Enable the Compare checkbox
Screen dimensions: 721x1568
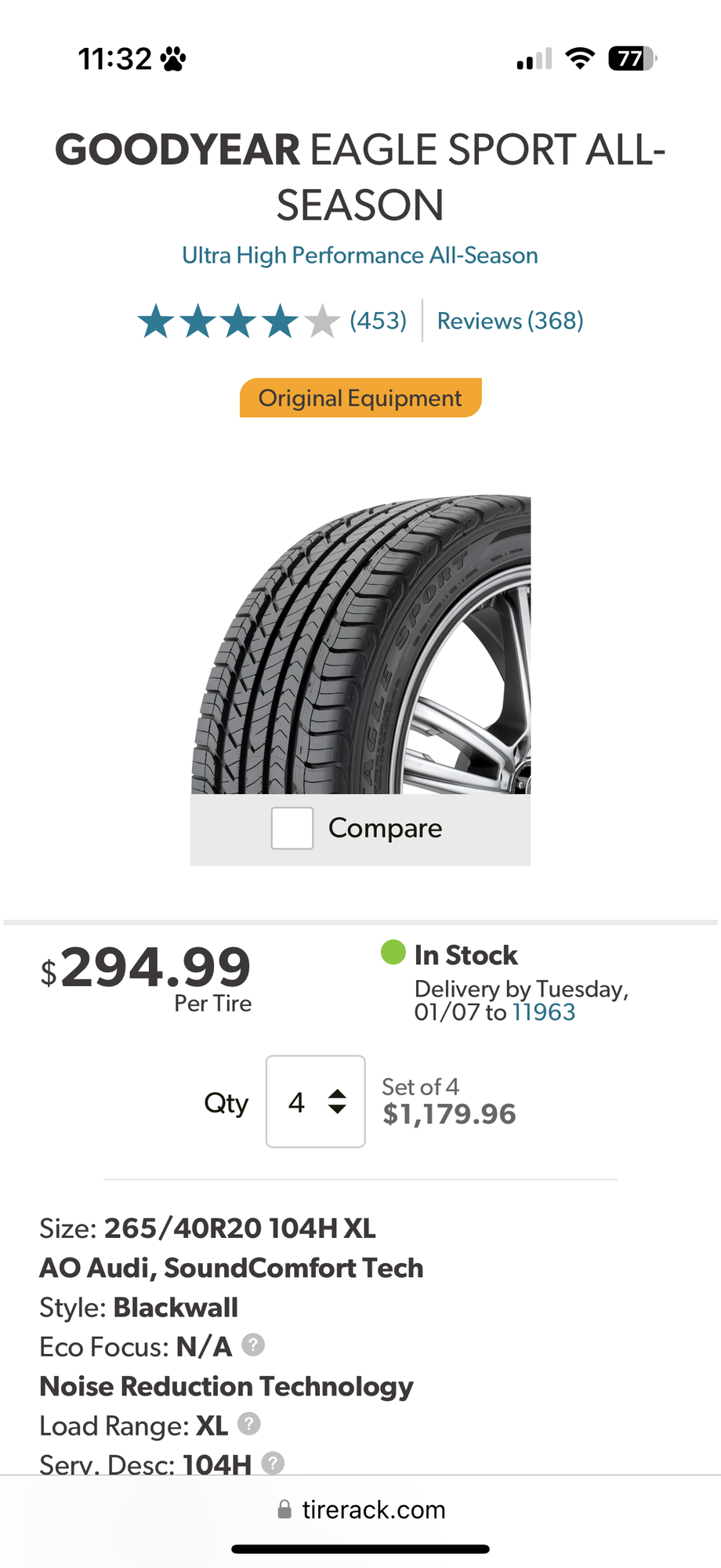coord(292,828)
